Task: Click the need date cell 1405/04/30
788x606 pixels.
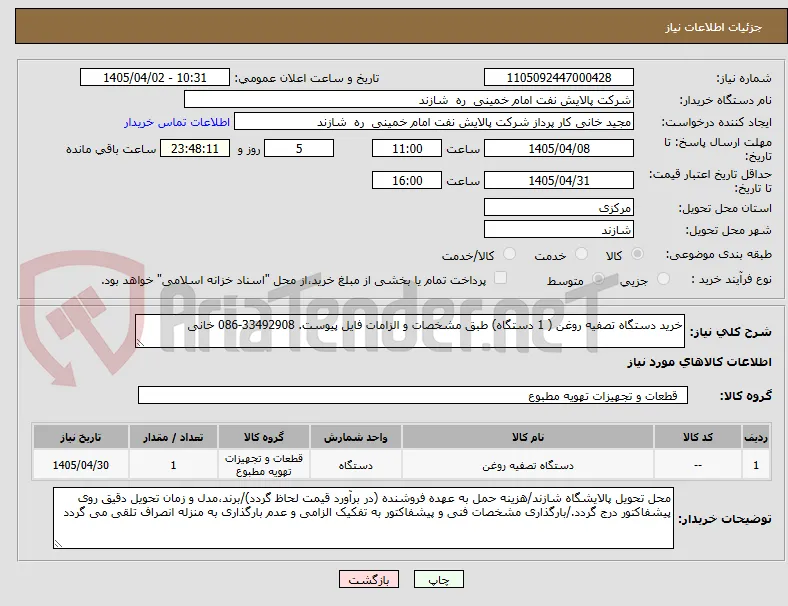Action: 81,465
